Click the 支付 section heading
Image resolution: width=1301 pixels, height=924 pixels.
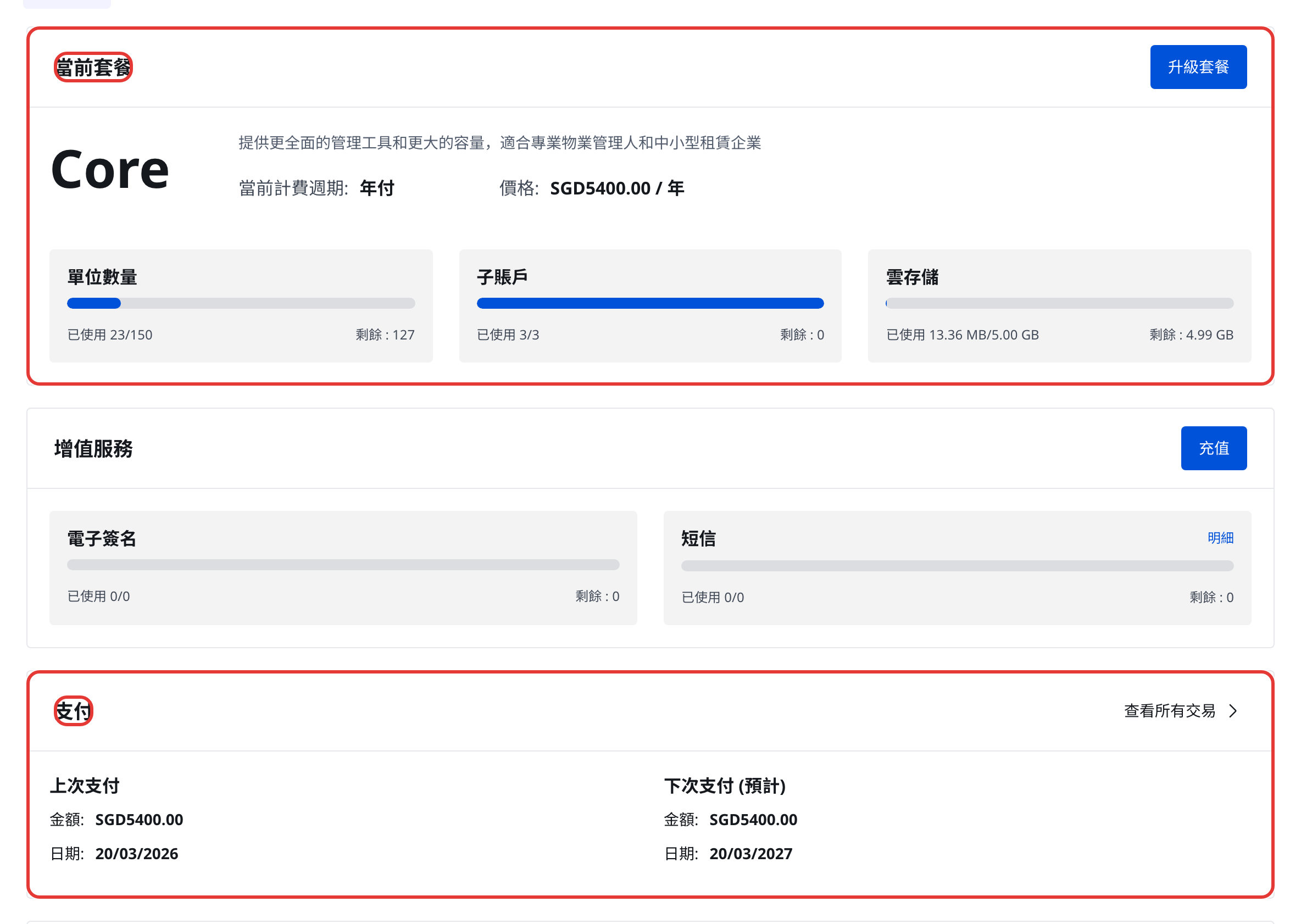(74, 711)
